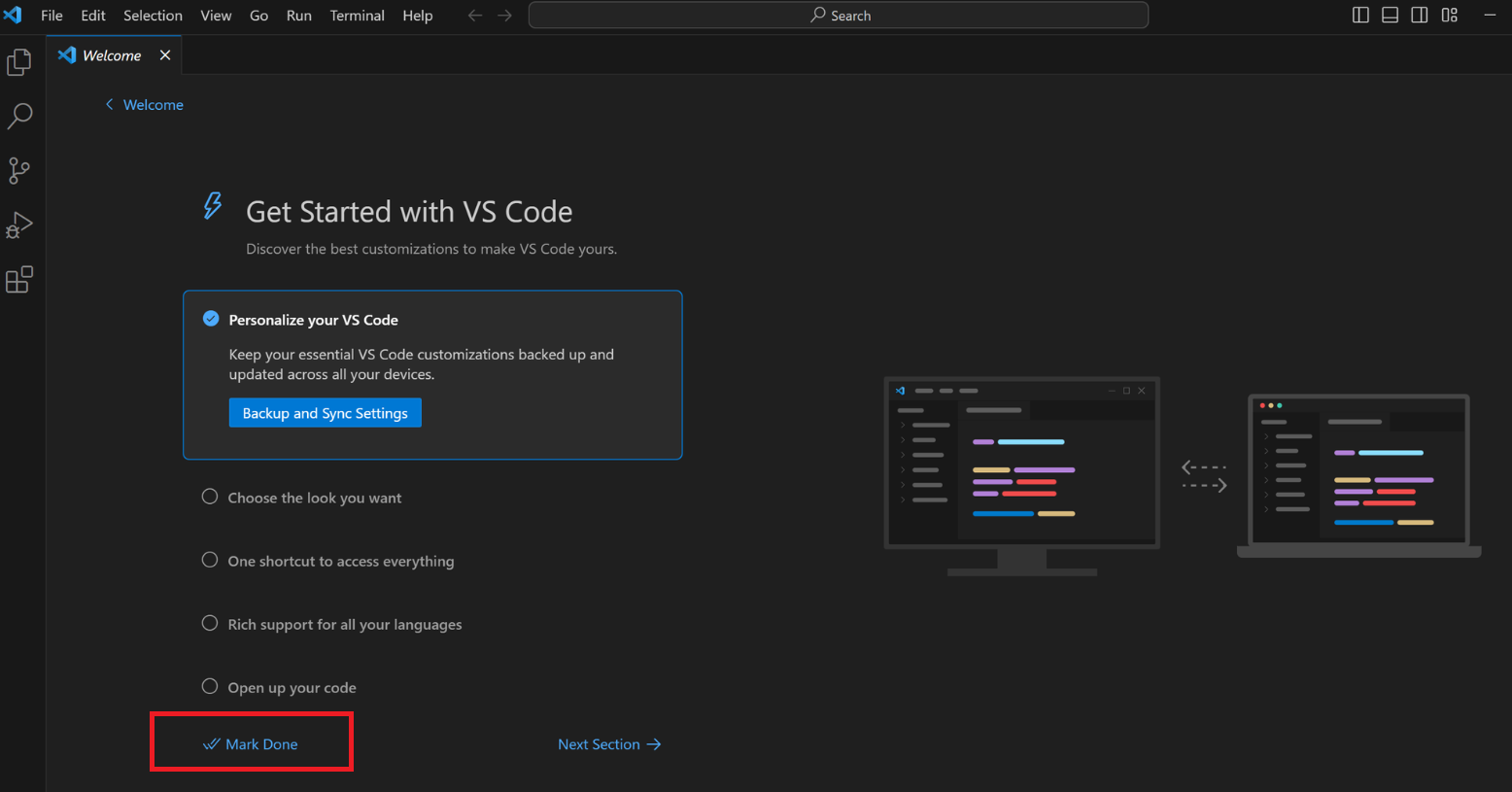This screenshot has height=792, width=1512.
Task: Open the Customize Layout icon
Action: (1450, 16)
